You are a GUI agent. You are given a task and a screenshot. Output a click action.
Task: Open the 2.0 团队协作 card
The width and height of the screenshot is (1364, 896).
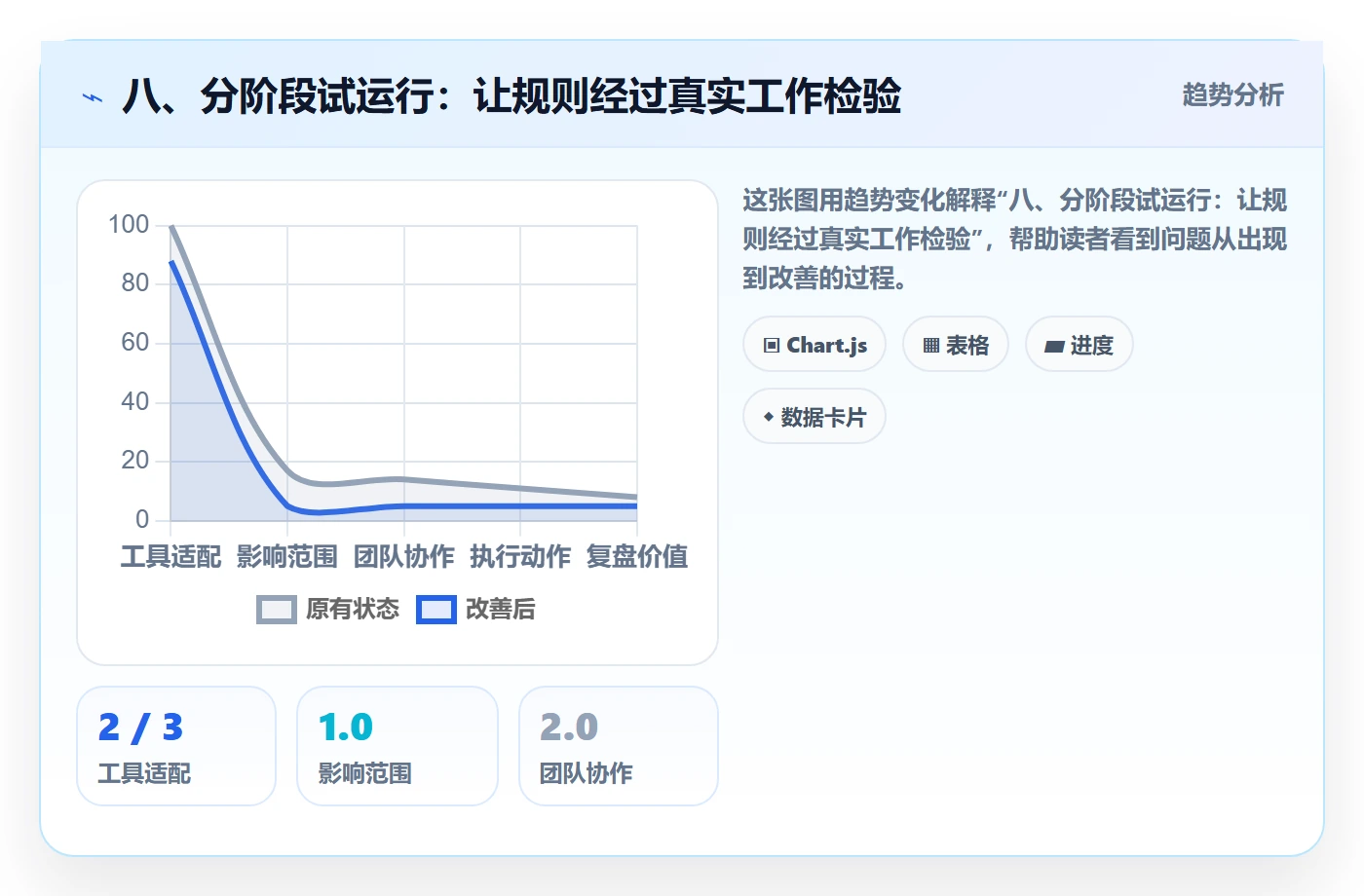[619, 746]
